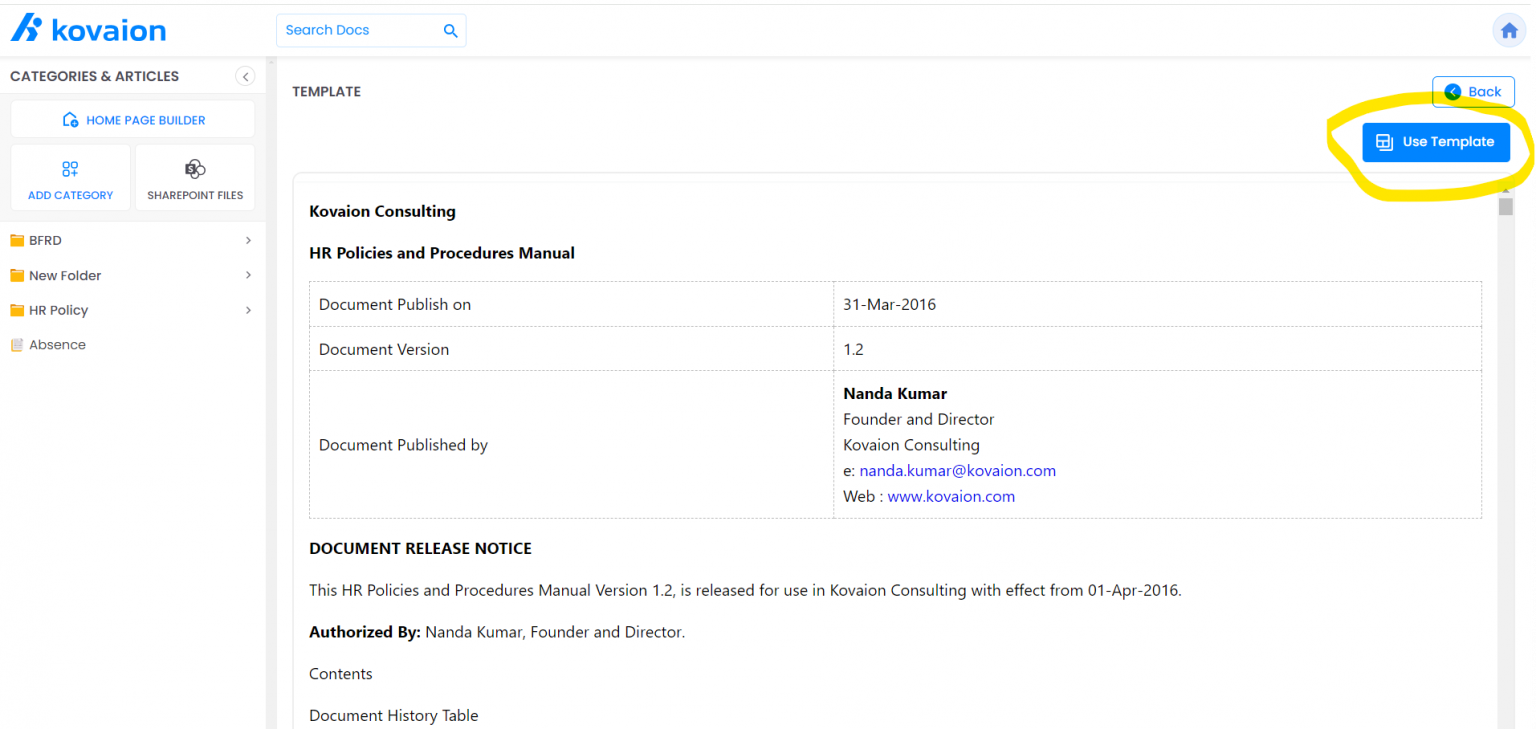
Task: Open the www.kovaion.com link
Action: (951, 497)
